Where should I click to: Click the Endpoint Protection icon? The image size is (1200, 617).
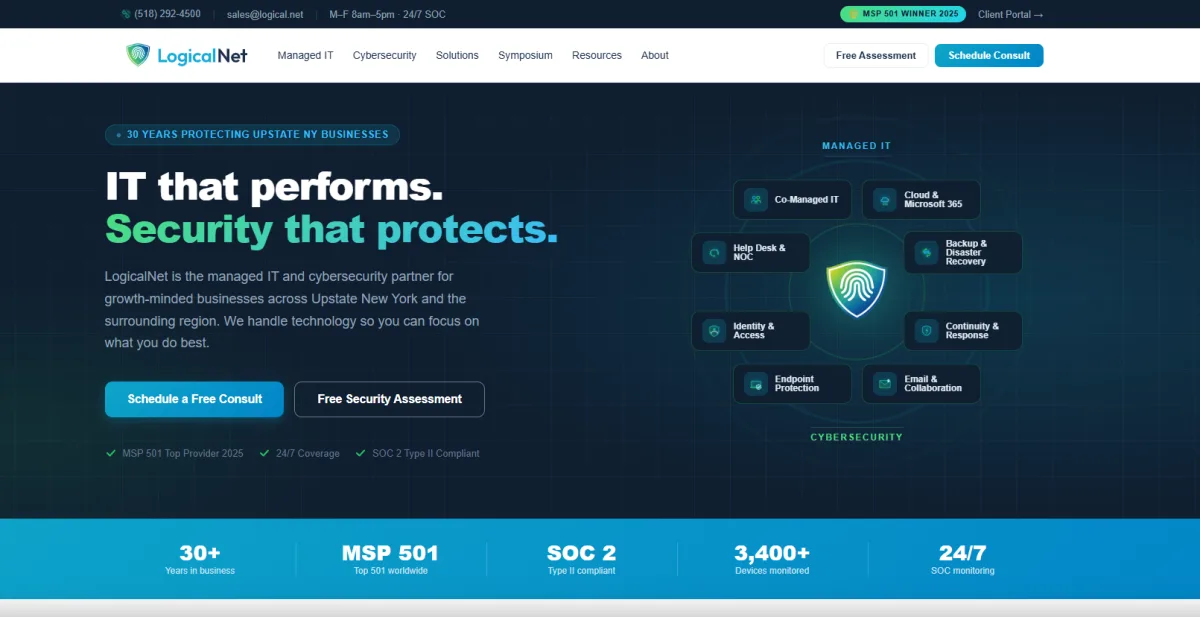(756, 383)
